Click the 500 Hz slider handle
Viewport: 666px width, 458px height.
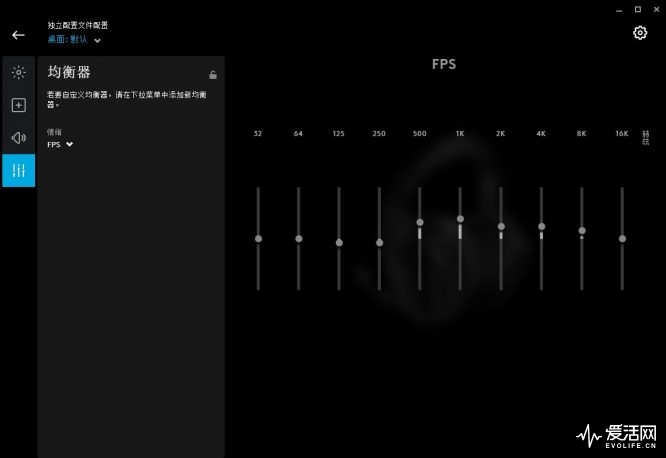click(420, 222)
